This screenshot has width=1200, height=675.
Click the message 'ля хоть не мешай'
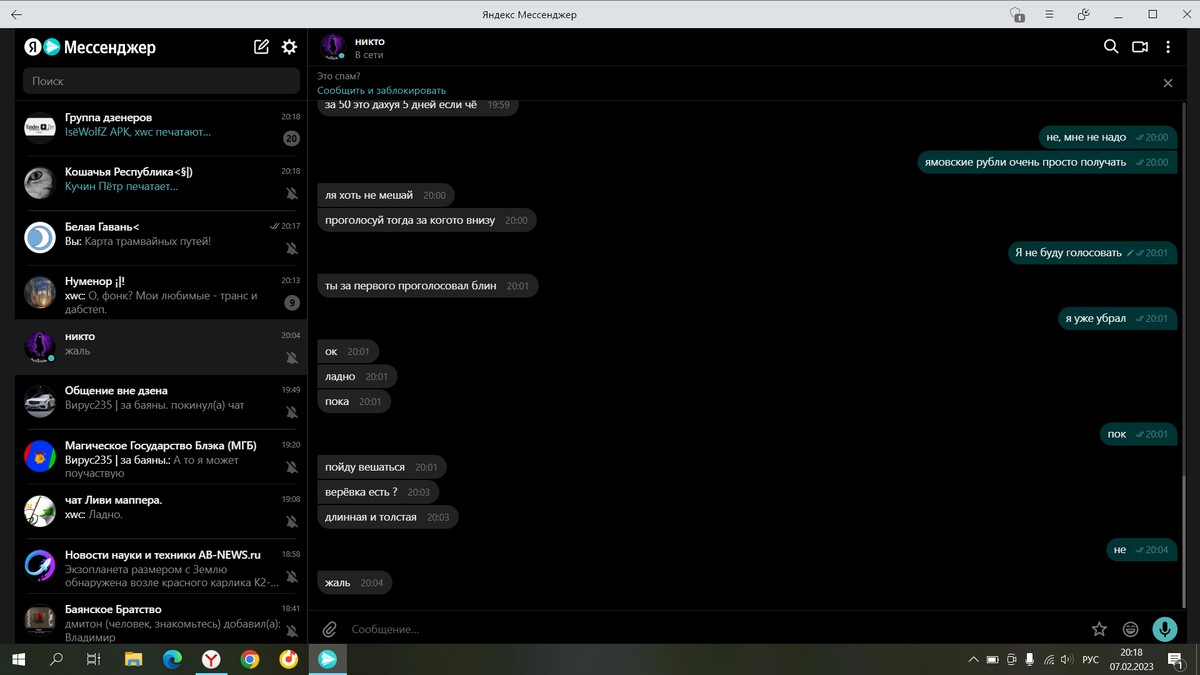coord(386,195)
